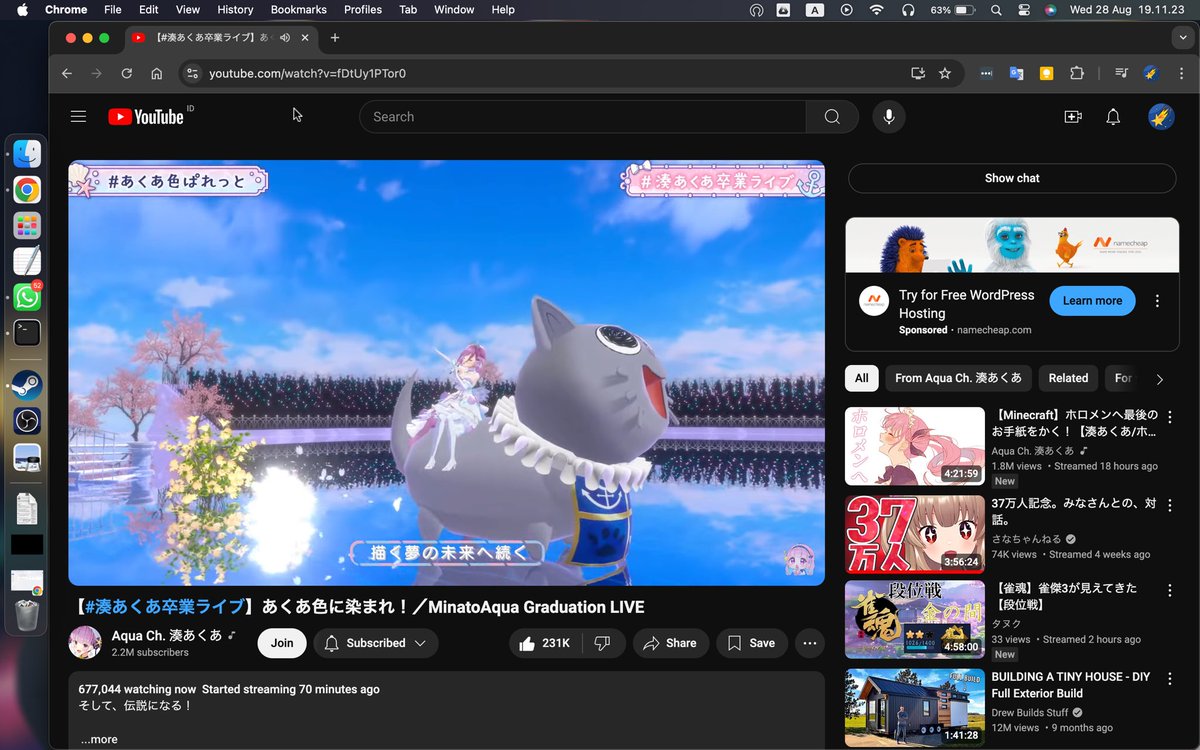Image resolution: width=1200 pixels, height=750 pixels.
Task: Start a voice search with the microphone icon
Action: pyautogui.click(x=888, y=117)
